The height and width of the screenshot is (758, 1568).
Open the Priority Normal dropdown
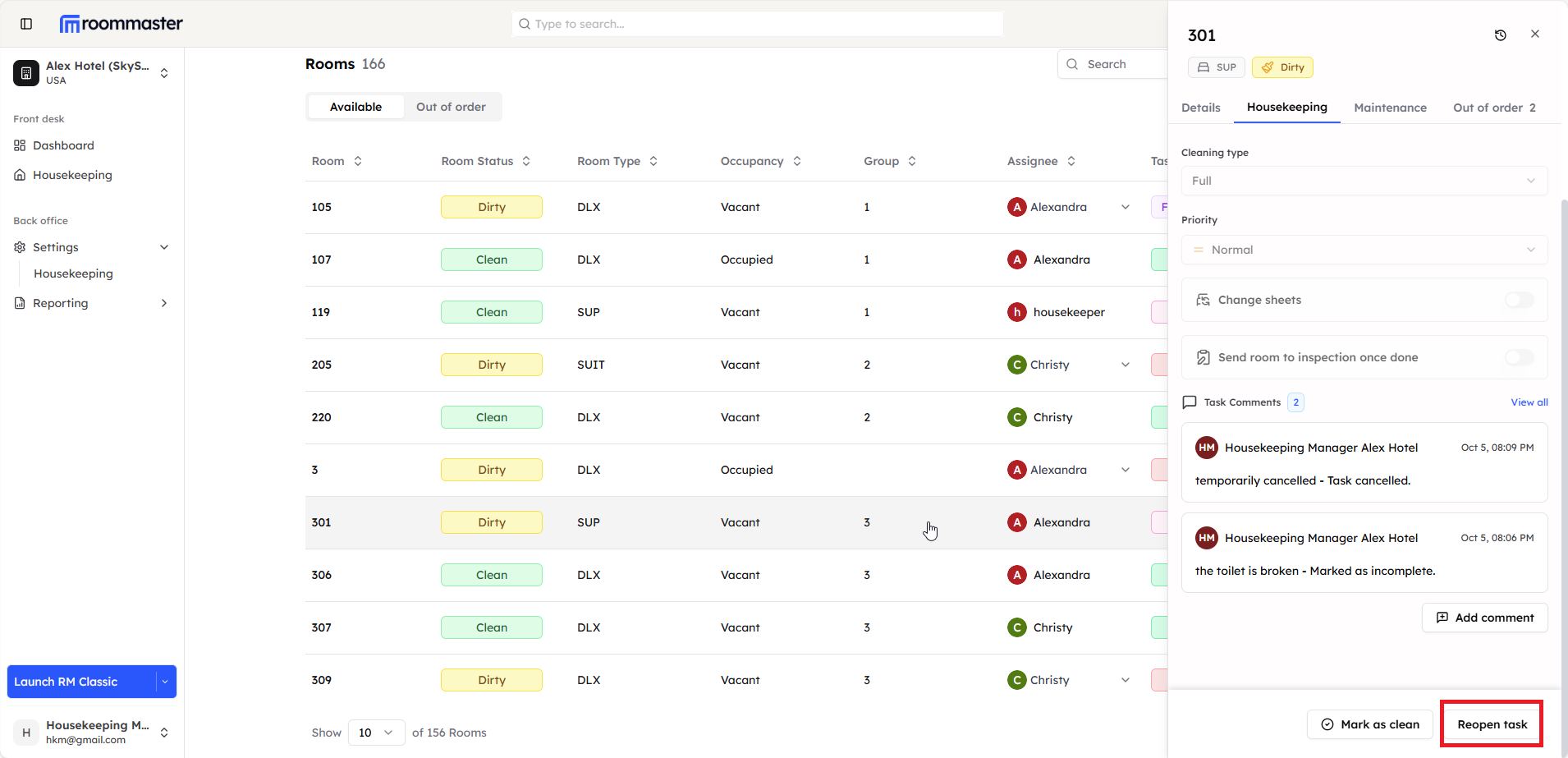pyautogui.click(x=1364, y=250)
